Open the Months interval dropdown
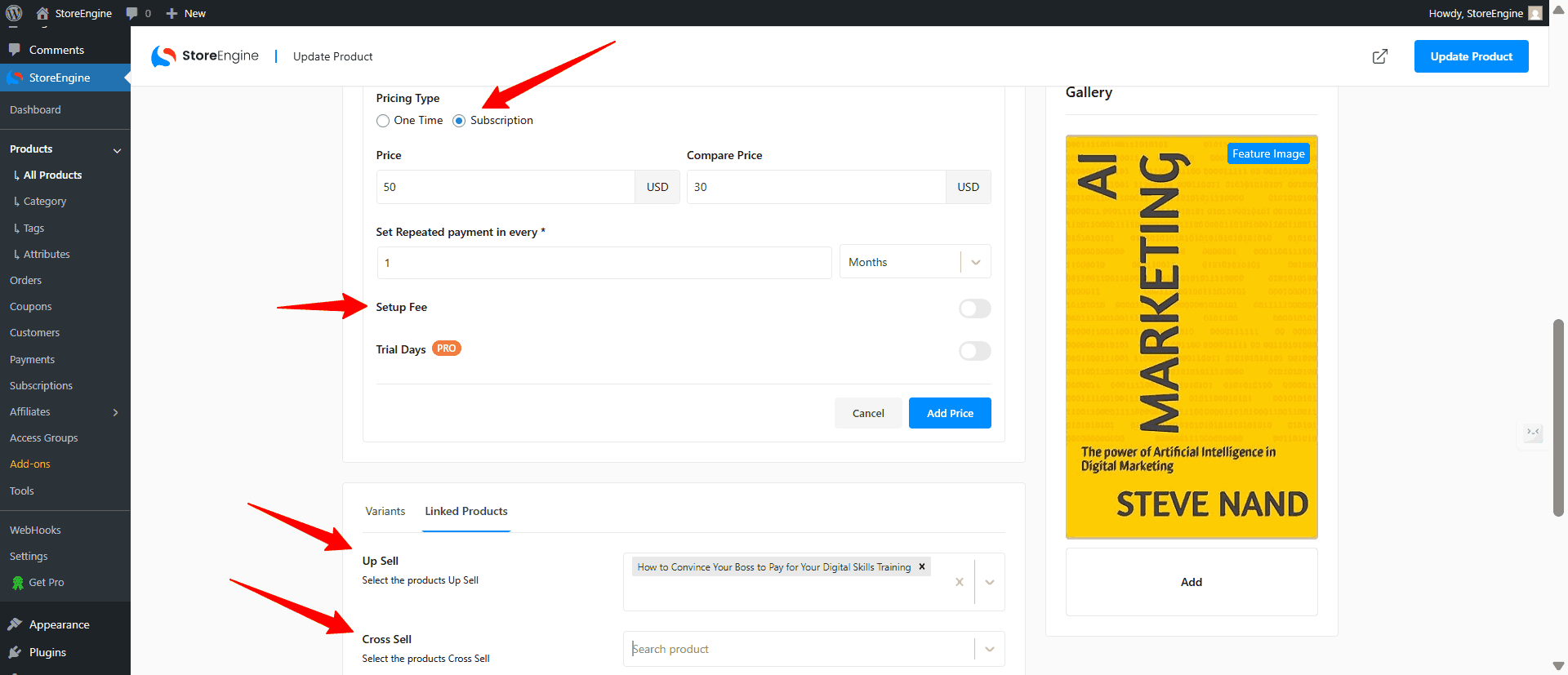 [915, 262]
